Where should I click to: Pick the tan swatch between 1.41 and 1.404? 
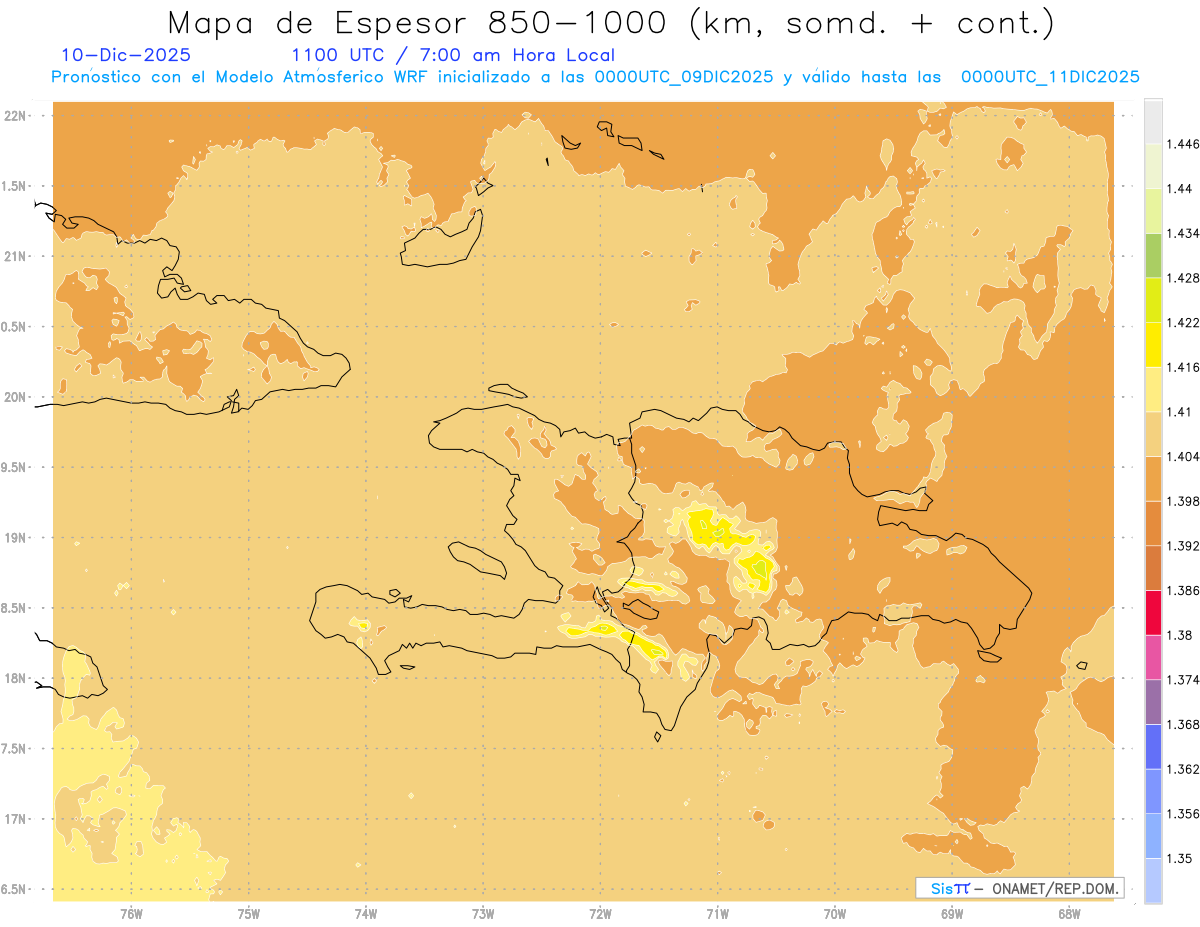(1153, 434)
